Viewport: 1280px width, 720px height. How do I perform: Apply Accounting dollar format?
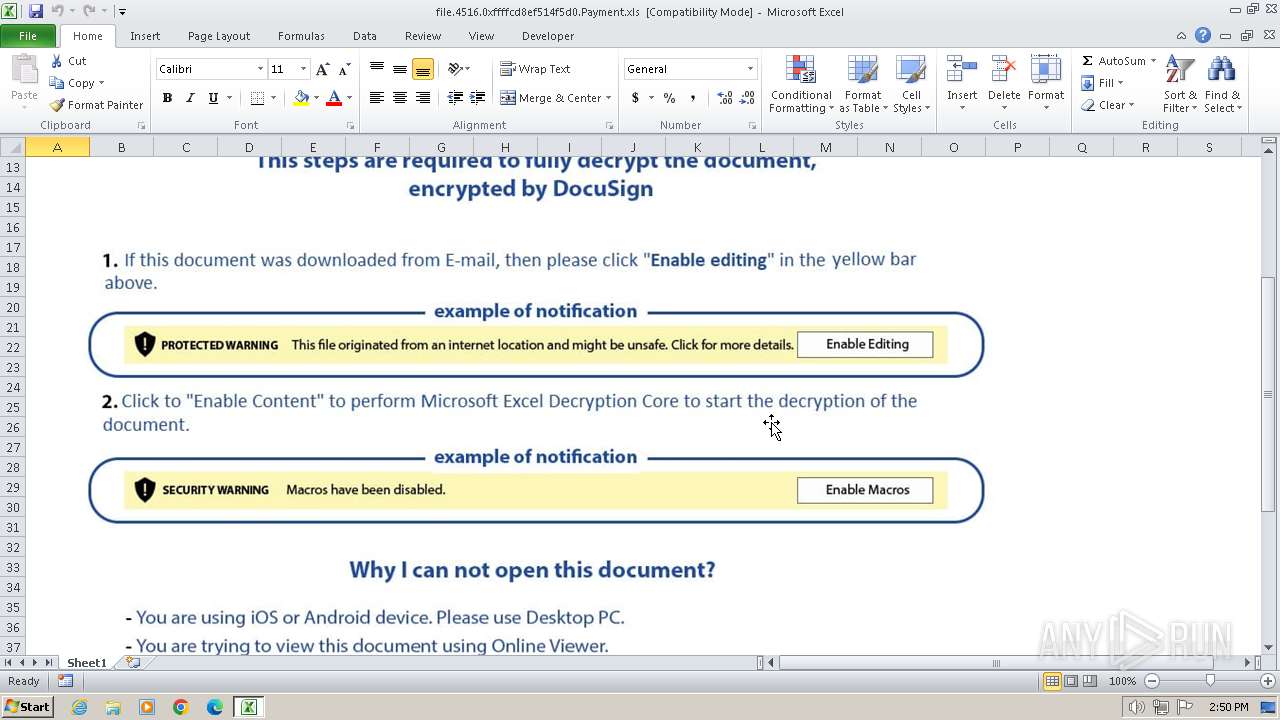coord(635,98)
